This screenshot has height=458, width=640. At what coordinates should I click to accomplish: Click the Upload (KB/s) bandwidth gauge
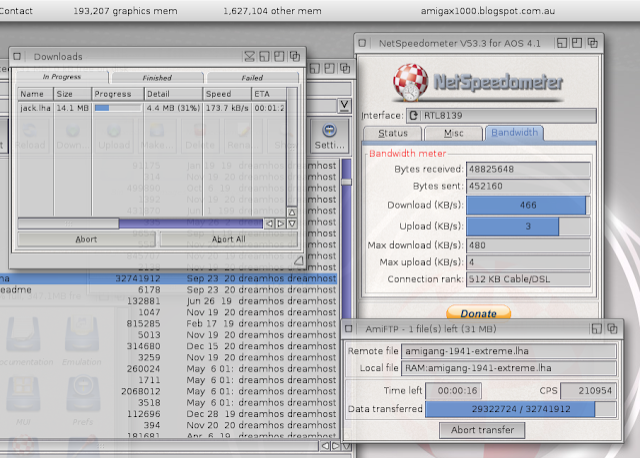tap(528, 227)
